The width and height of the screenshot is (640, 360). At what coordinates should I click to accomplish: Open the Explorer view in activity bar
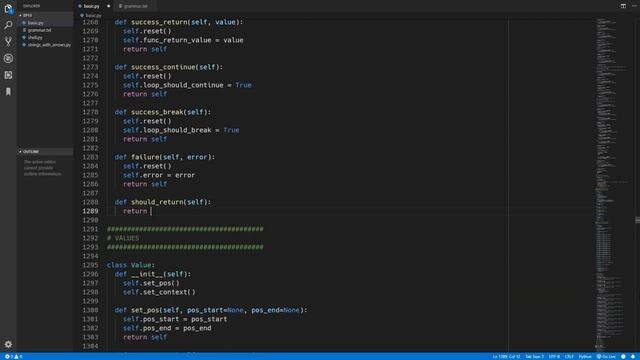tap(8, 9)
